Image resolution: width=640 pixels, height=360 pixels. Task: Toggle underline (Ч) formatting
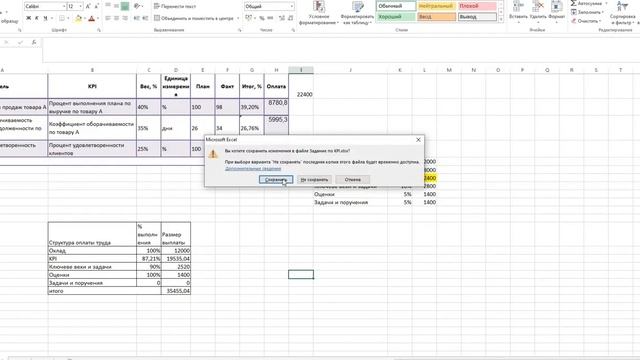pyautogui.click(x=45, y=18)
